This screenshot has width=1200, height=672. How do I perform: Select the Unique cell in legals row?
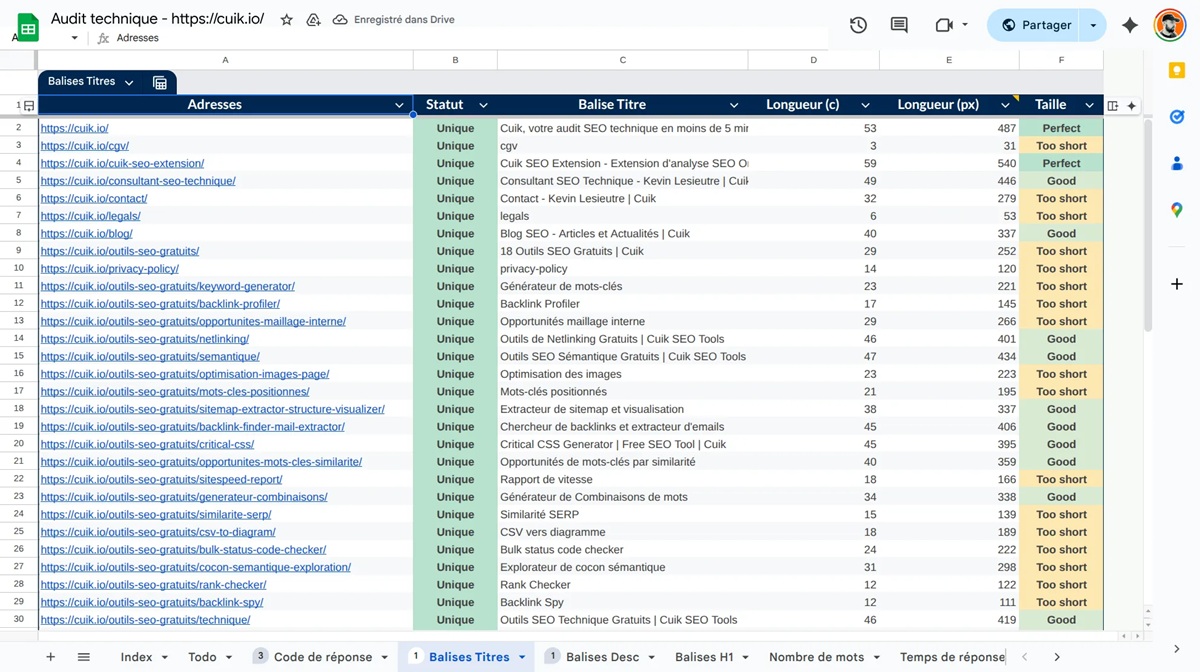(455, 216)
